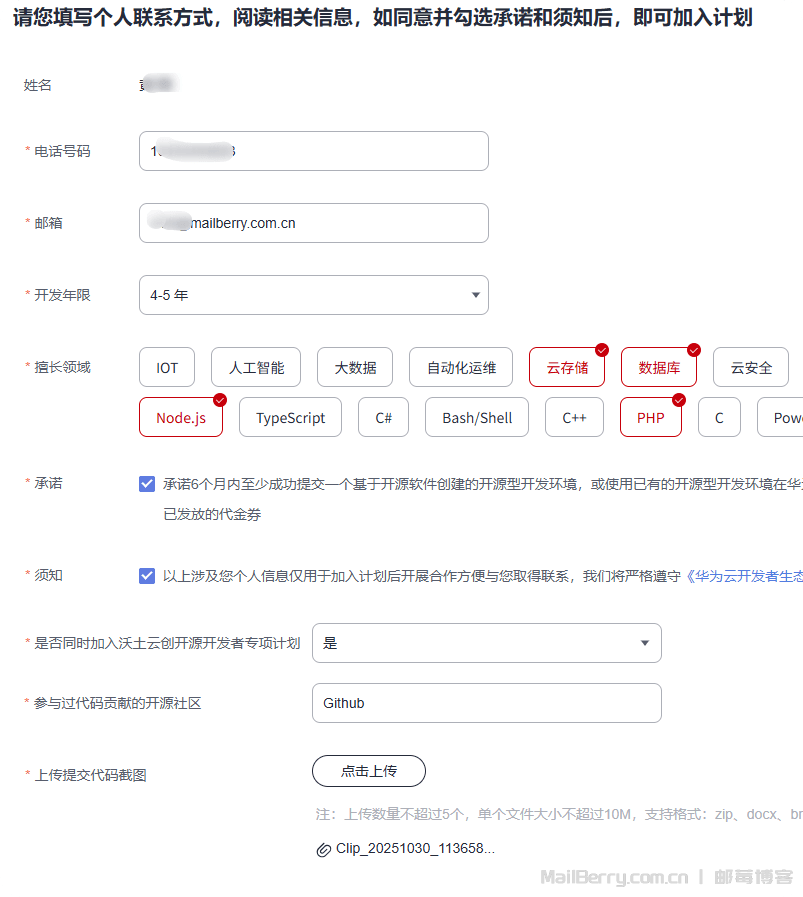Open the 华为云开发者生态 agreement link
803x897 pixels.
(743, 576)
